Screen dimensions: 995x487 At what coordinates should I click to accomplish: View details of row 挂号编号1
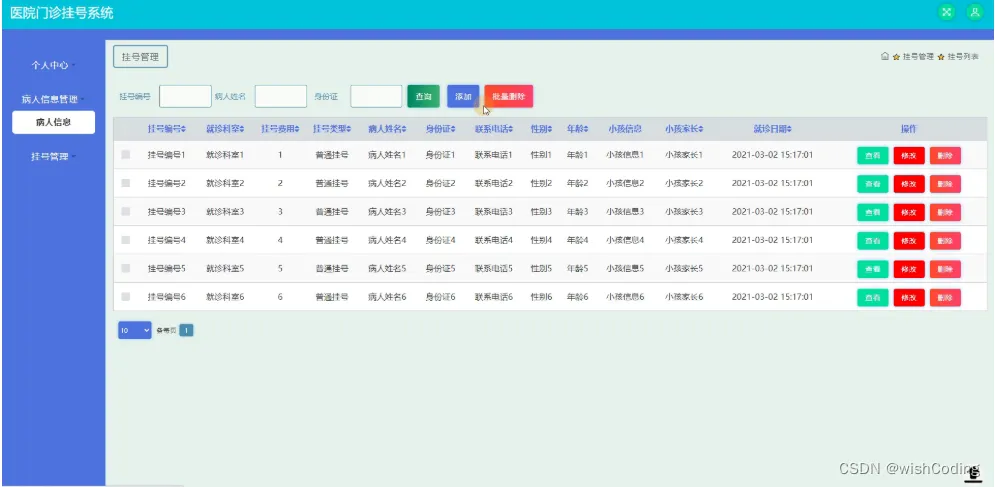coord(873,156)
